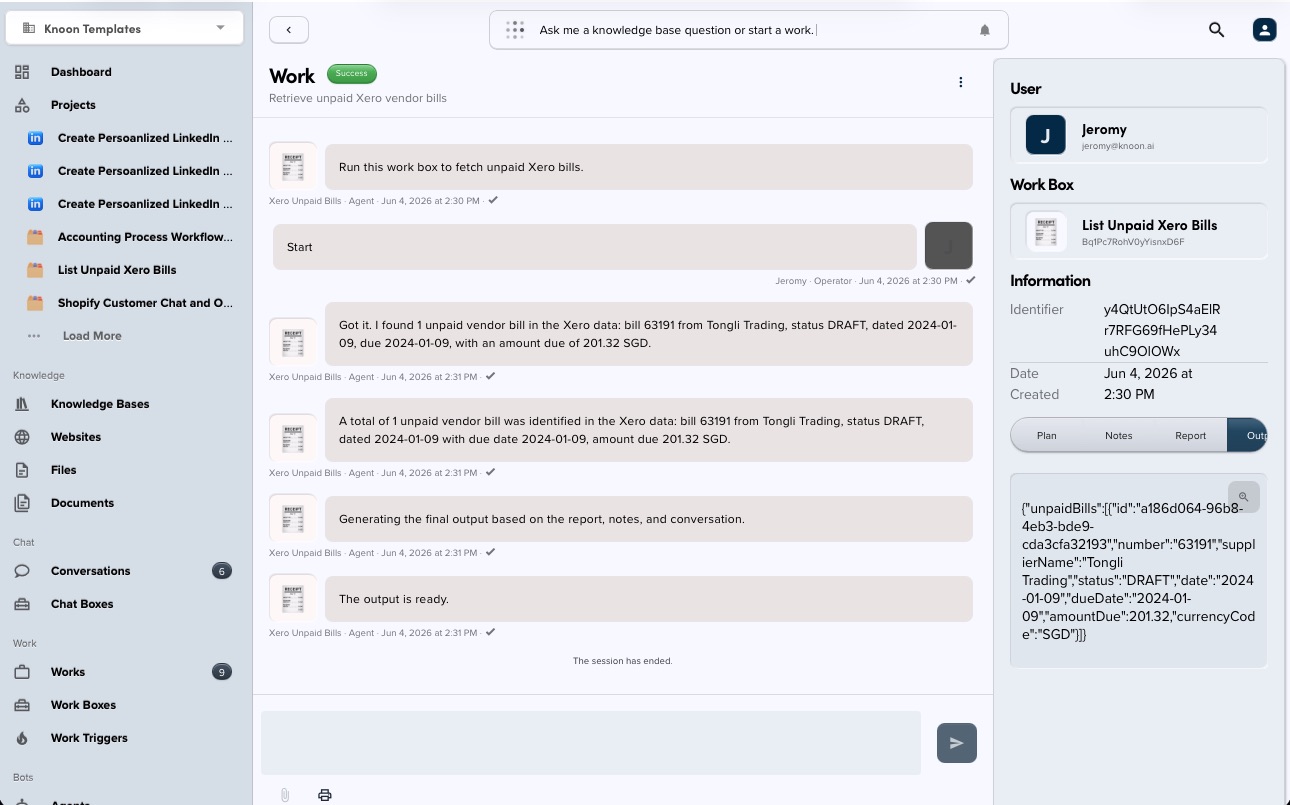Open search with the magnifier icon
The width and height of the screenshot is (1290, 805).
click(x=1217, y=30)
